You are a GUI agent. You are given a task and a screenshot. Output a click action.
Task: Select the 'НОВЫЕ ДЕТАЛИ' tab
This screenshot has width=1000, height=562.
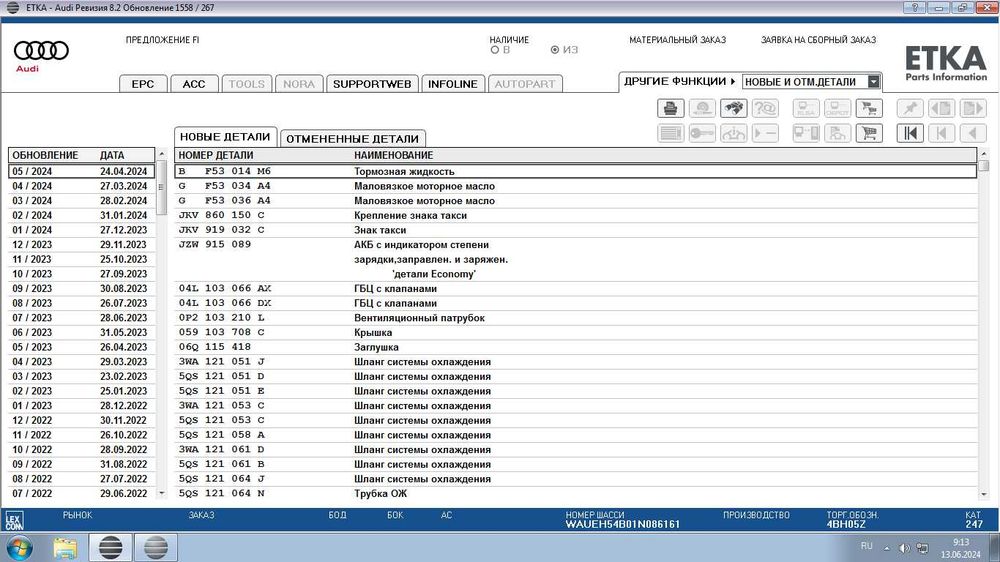pos(225,137)
